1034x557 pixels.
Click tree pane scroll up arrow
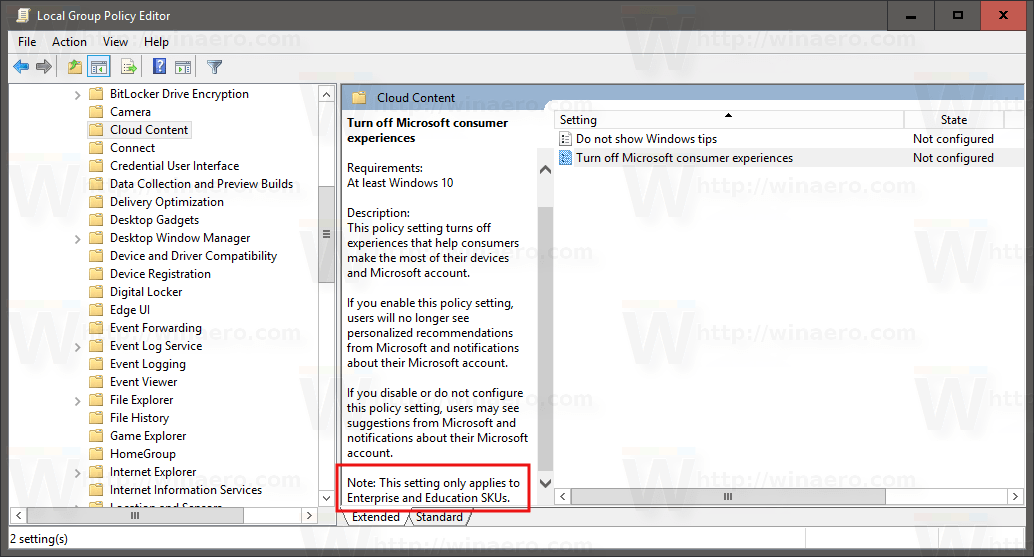coord(326,94)
